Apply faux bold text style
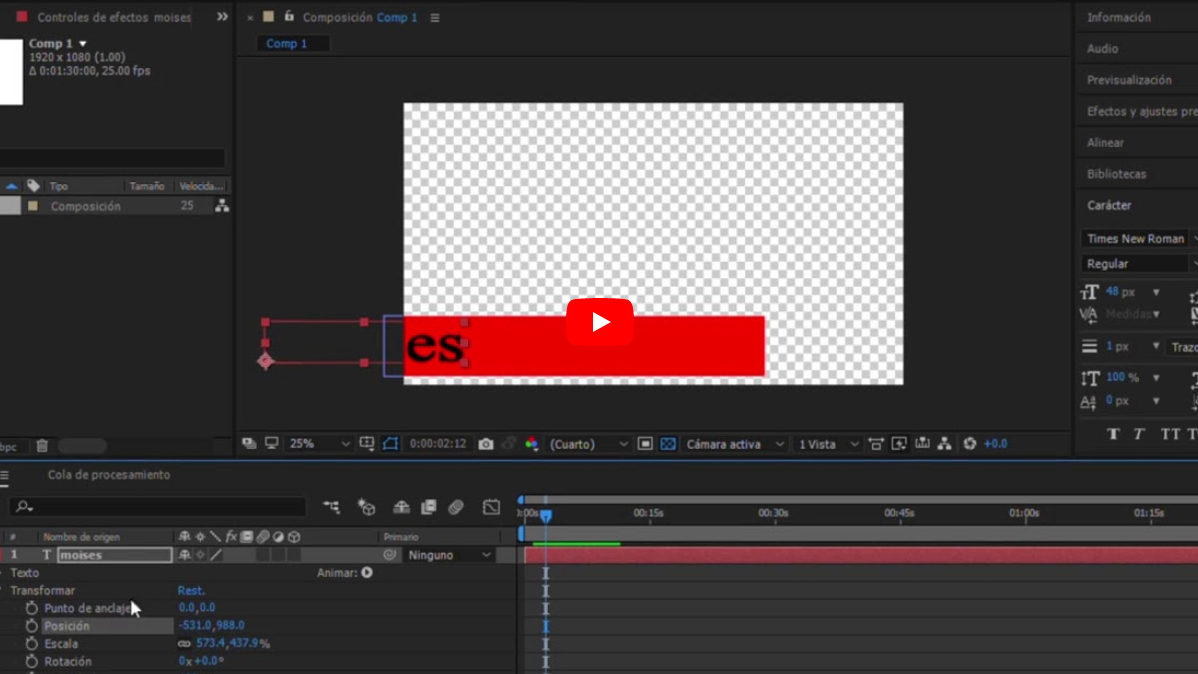The image size is (1198, 674). [x=1113, y=434]
